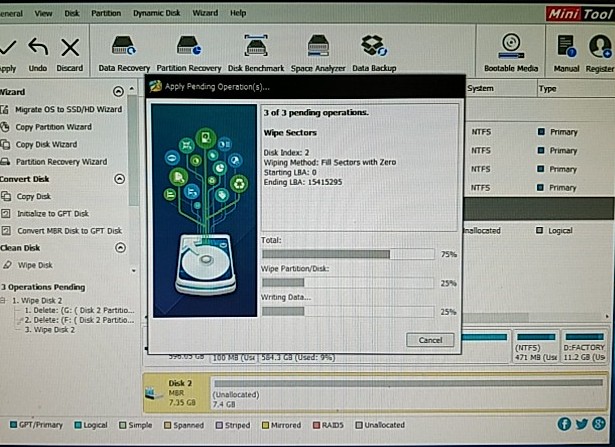Open the Partition menu

pos(105,13)
